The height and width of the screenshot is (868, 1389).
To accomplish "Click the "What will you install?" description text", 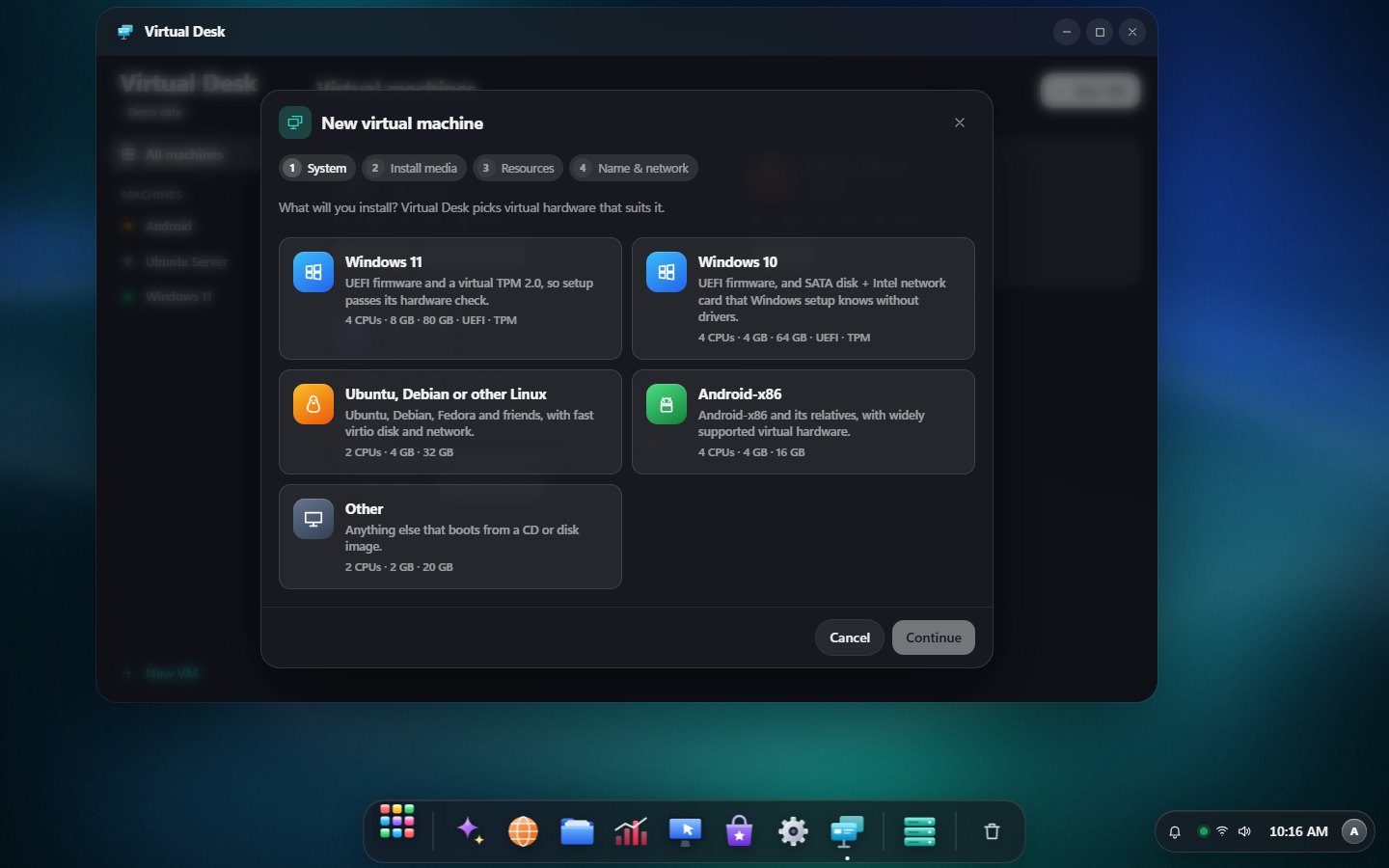I will [x=472, y=207].
